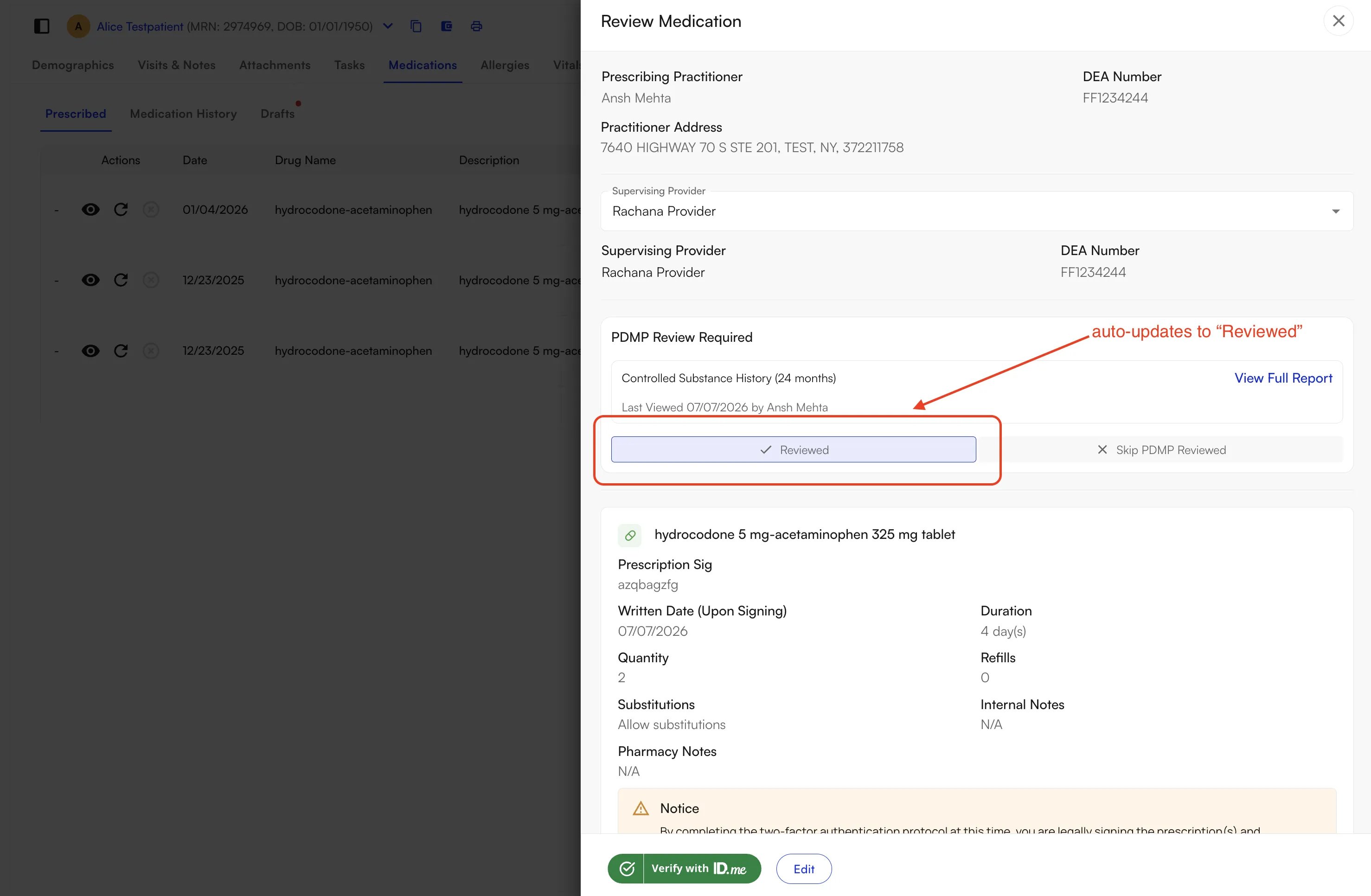
Task: Click refill icon for 01/04/2026 prescription
Action: [121, 210]
